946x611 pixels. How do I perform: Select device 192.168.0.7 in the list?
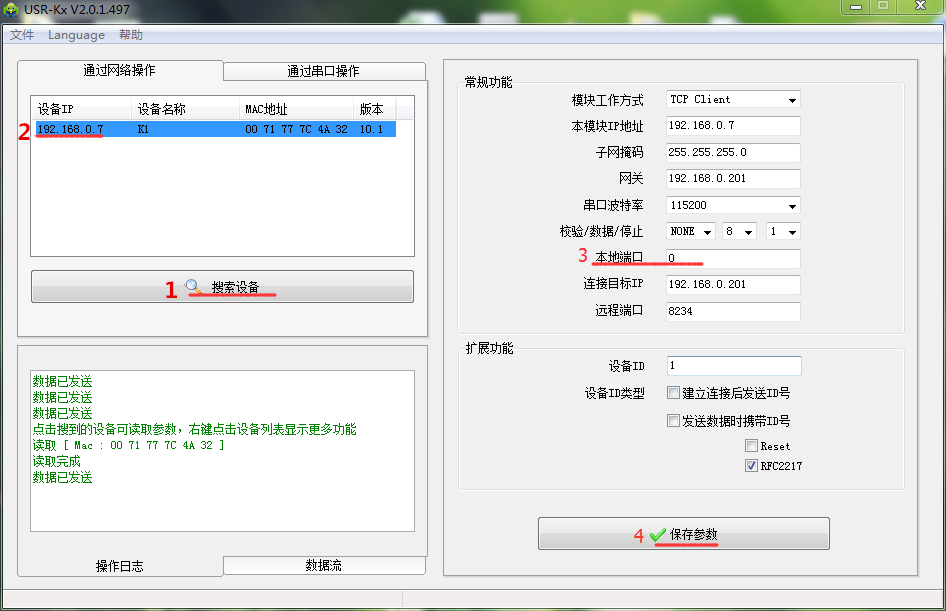70,129
